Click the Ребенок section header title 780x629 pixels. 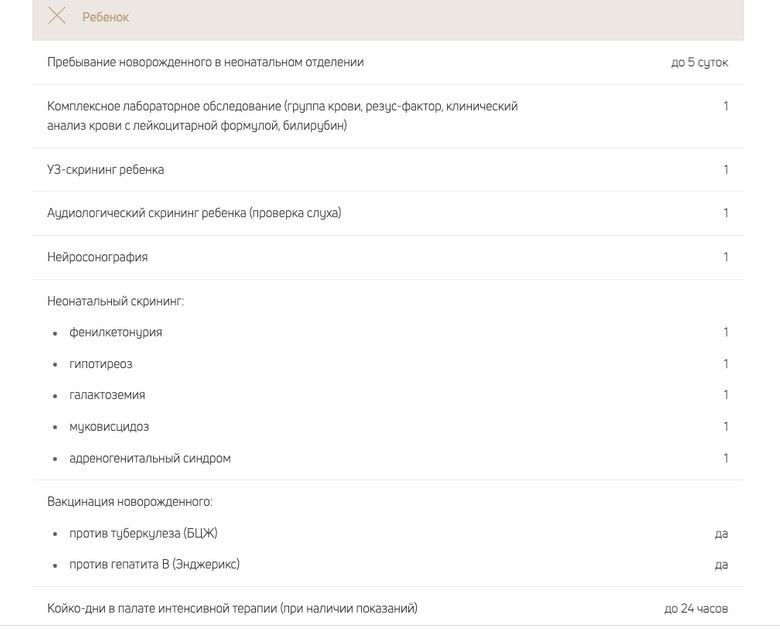point(105,17)
